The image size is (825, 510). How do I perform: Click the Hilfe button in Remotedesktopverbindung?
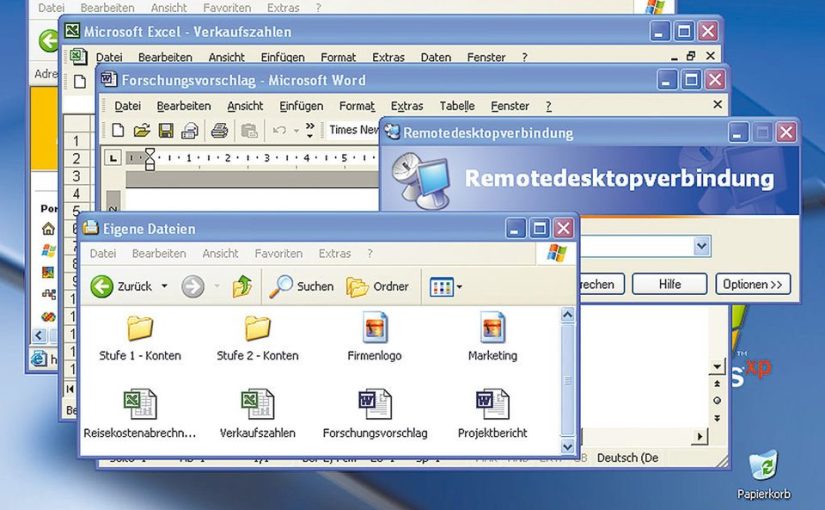(x=670, y=284)
